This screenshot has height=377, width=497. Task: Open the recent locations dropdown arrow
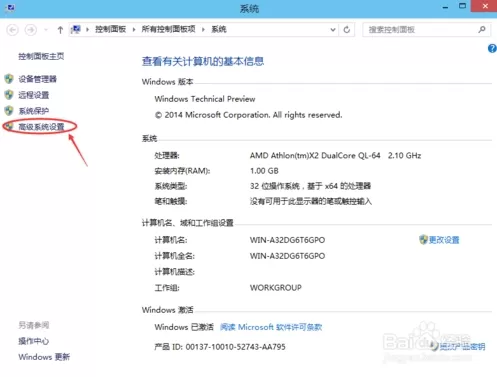coord(46,30)
